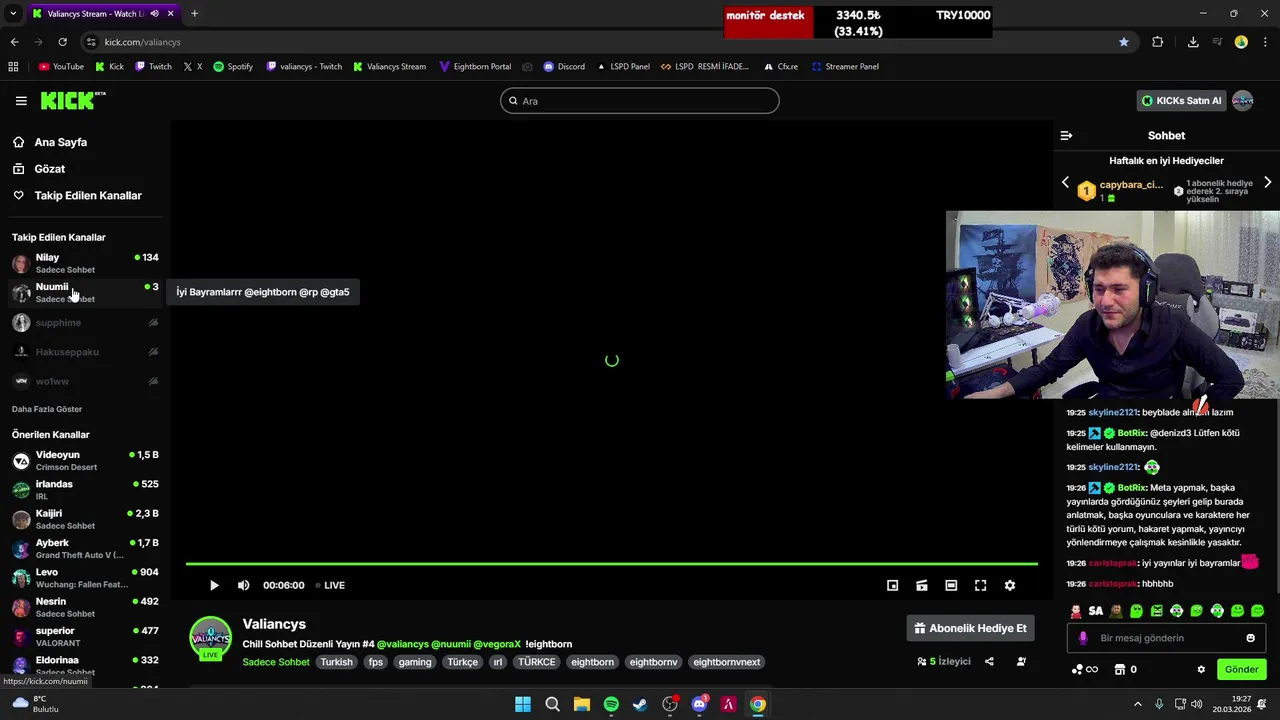Show next weekly top gifter
Viewport: 1280px width, 720px height.
1267,183
